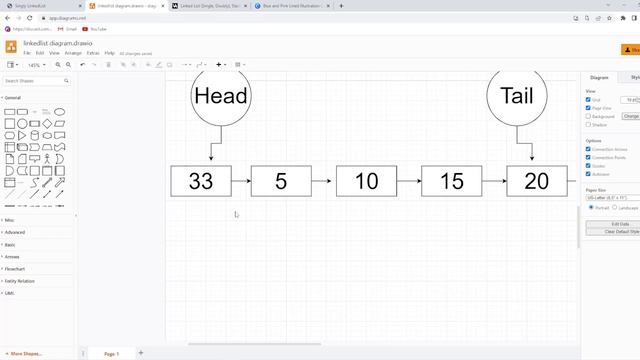
Task: Open the Help menu
Action: 109,53
